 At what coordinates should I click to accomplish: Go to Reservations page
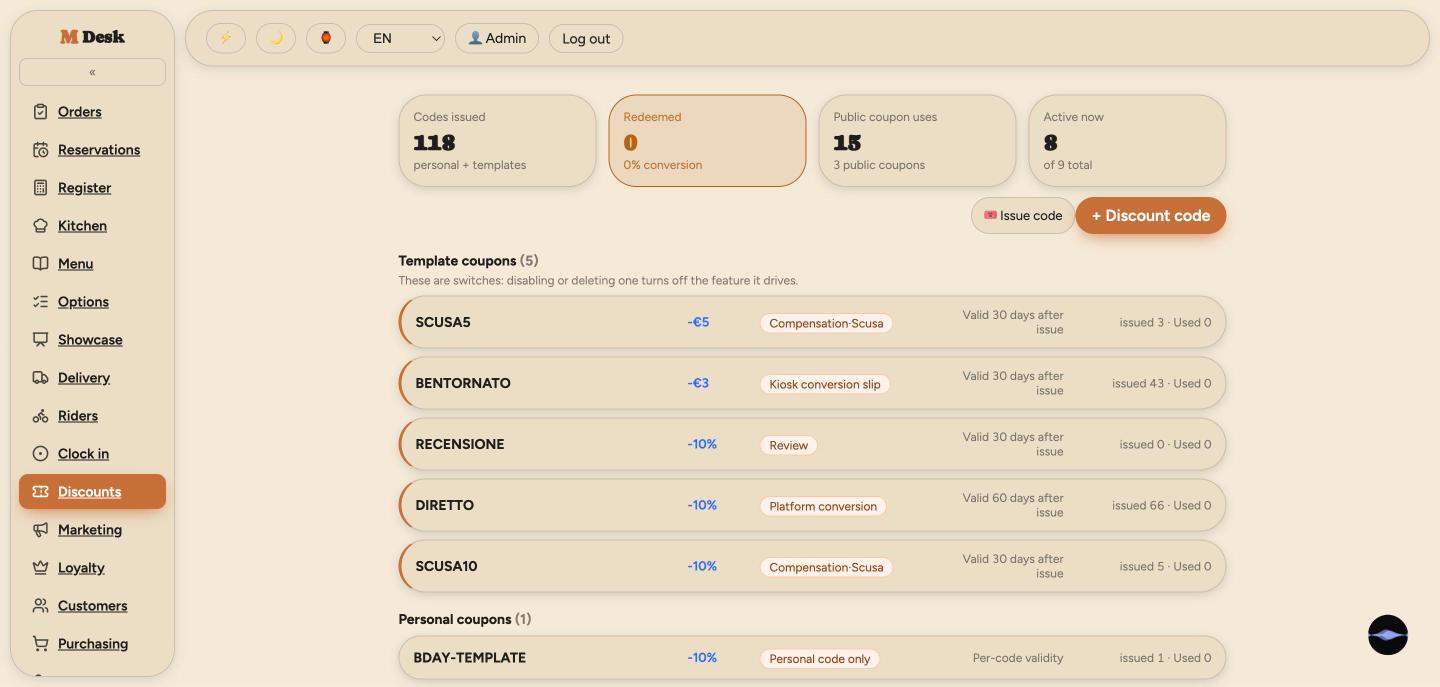[x=99, y=150]
